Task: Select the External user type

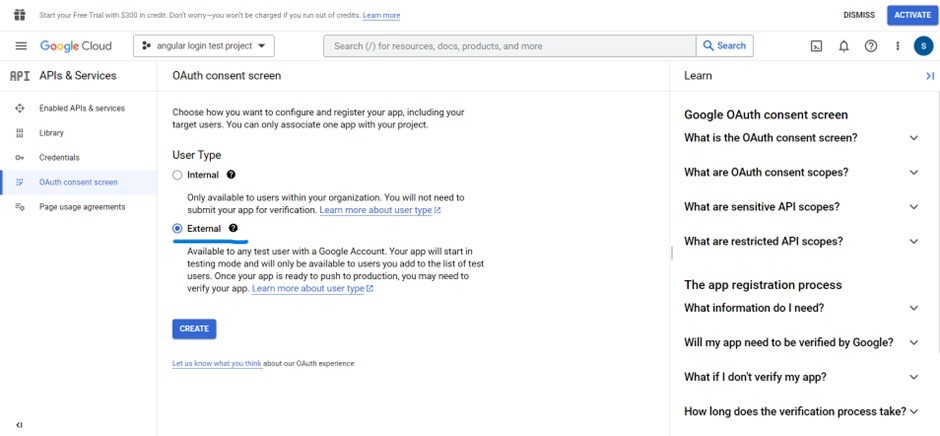Action: pos(178,229)
